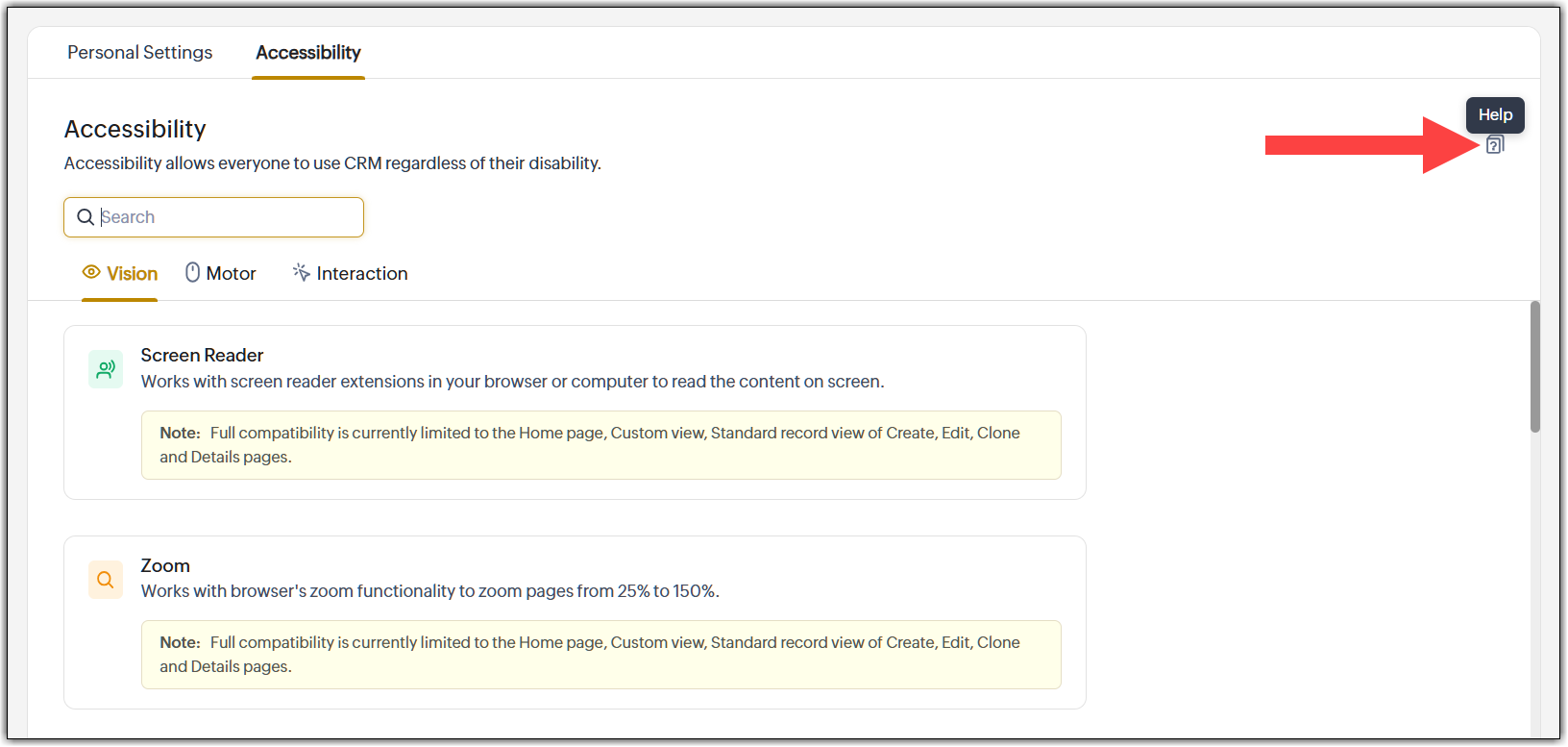Click the Zoom card title

coord(165,566)
